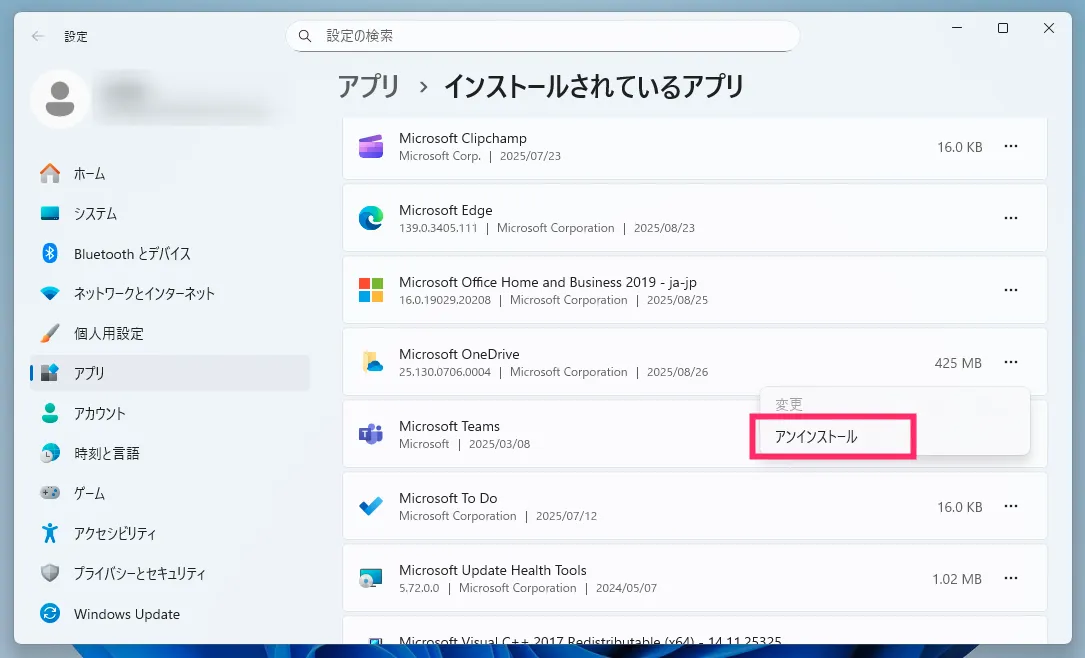
Task: Click the Microsoft To Do app name
Action: coord(448,498)
